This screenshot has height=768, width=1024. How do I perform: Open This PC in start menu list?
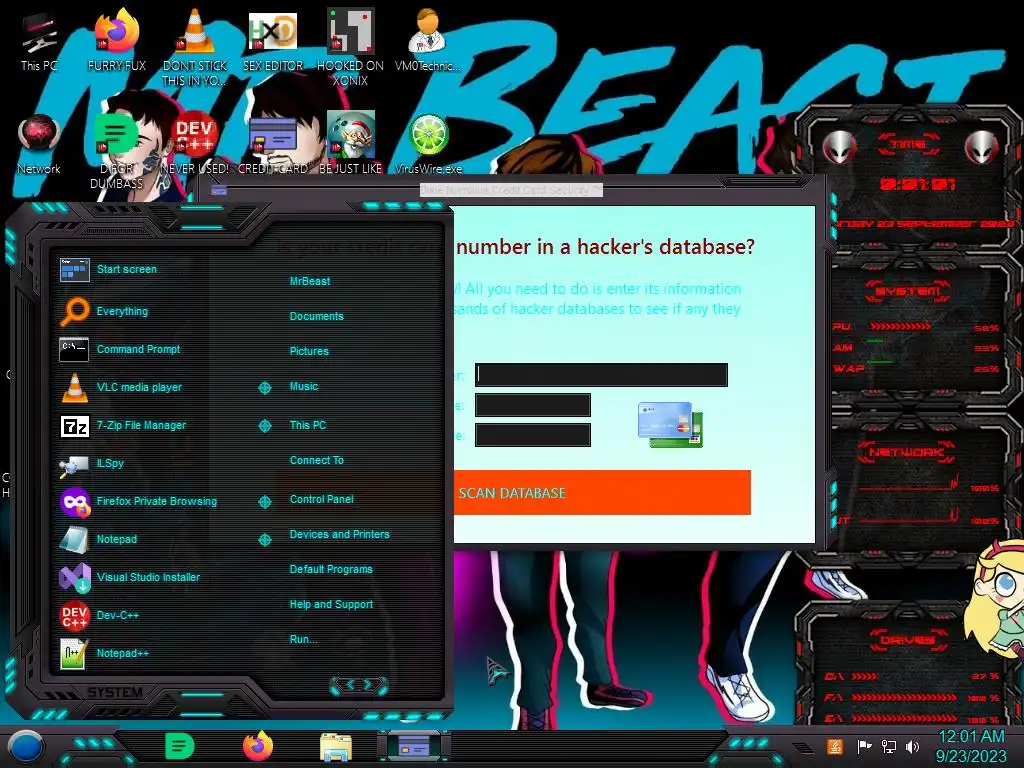(x=308, y=425)
